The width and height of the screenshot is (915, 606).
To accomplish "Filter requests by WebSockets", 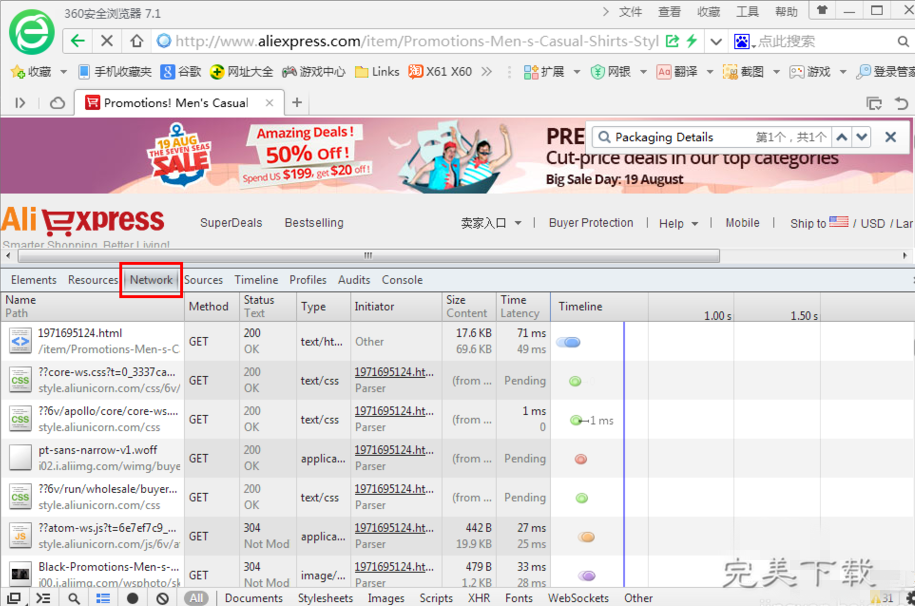I will [x=578, y=598].
